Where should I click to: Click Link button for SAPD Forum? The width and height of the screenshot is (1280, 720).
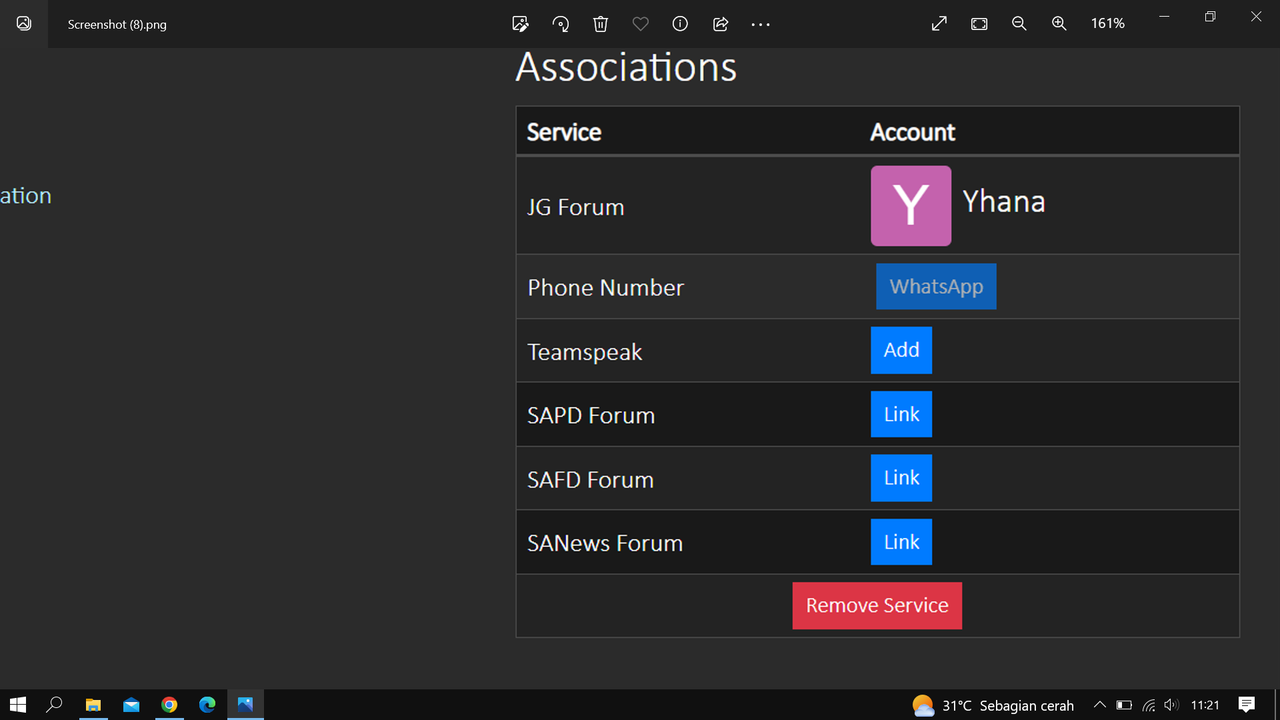901,414
